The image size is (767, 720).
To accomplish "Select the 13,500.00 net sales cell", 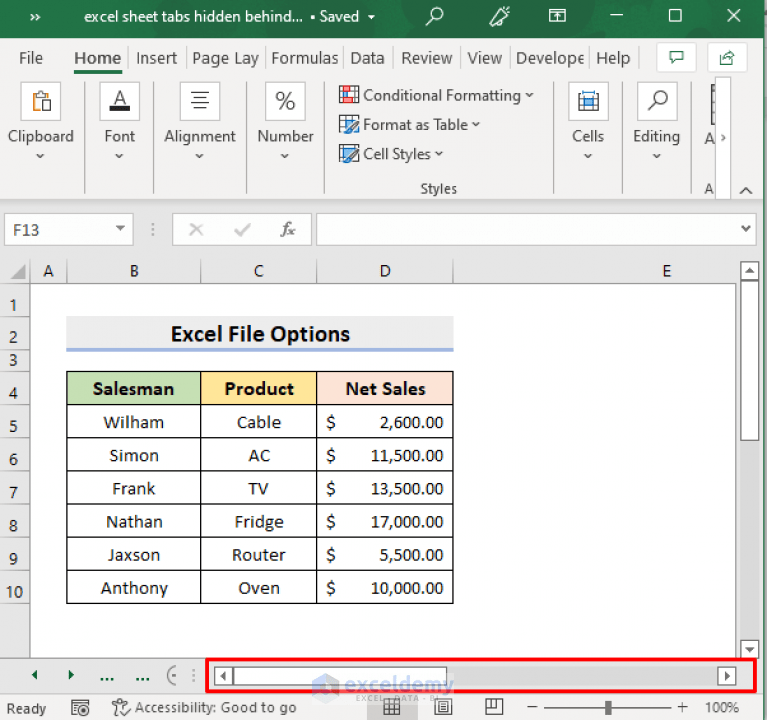I will pos(385,488).
